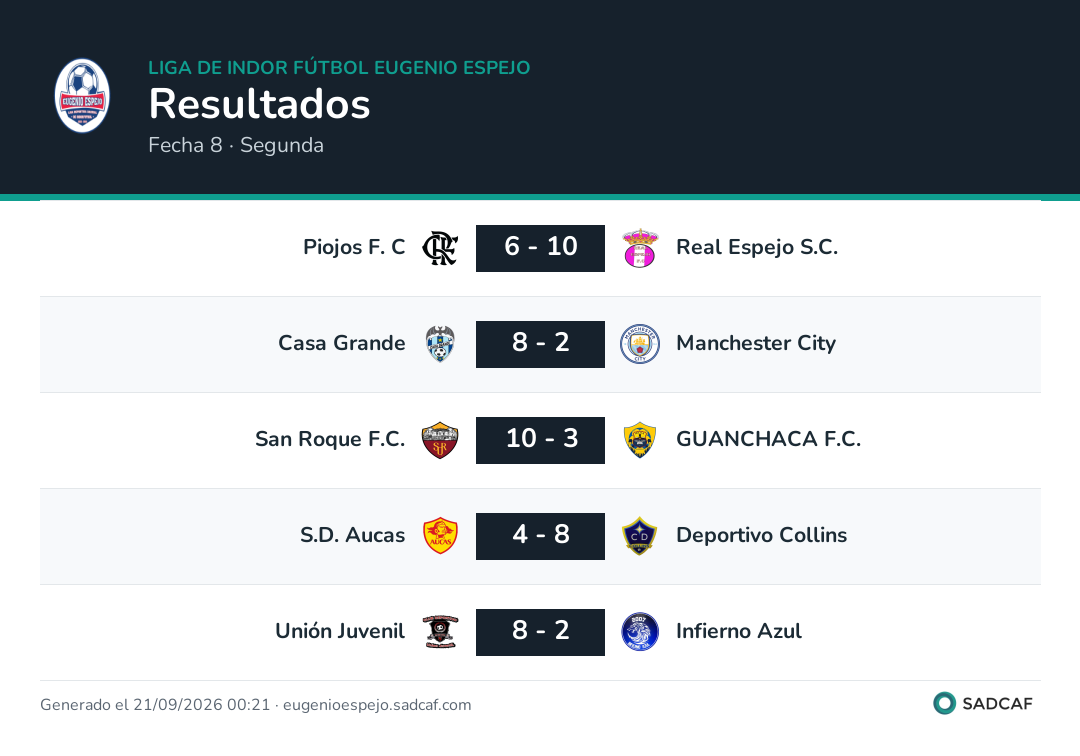Select the Casa Grande team badge

tap(440, 344)
